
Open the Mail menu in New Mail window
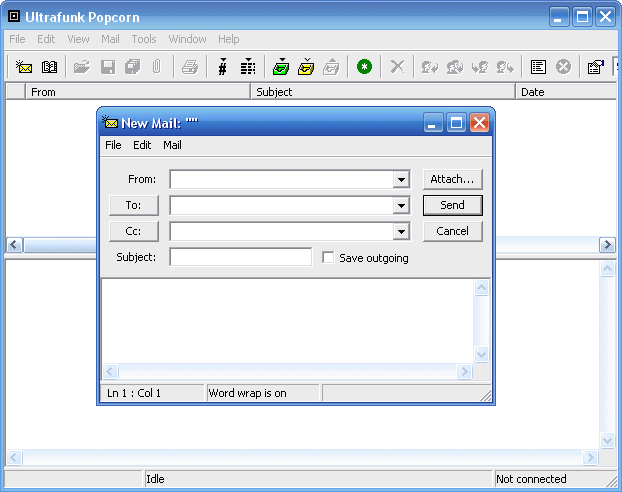(172, 145)
